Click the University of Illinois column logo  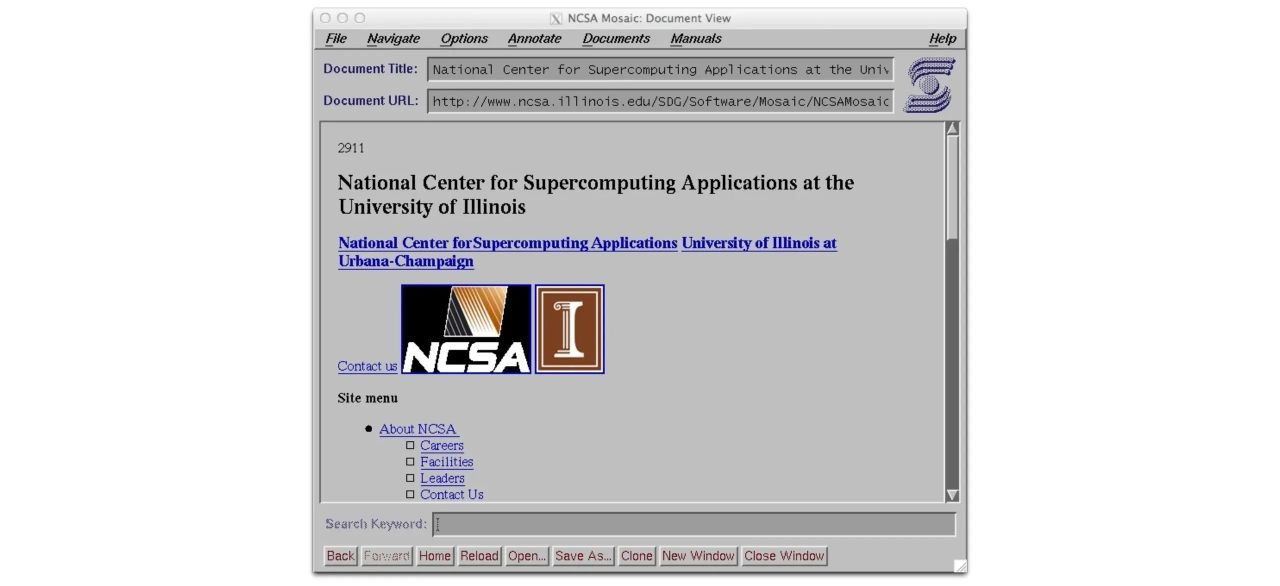570,329
